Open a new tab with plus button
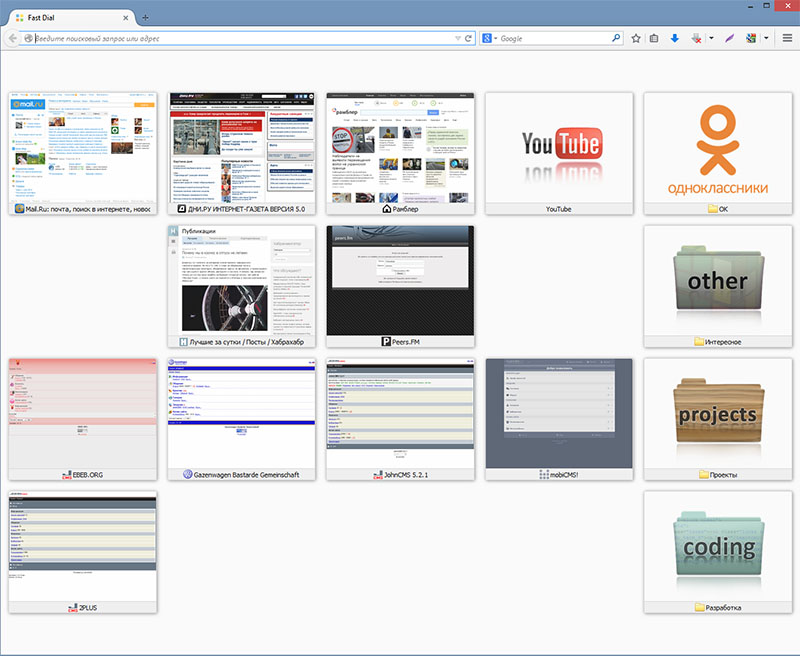Image resolution: width=800 pixels, height=656 pixels. coord(146,18)
